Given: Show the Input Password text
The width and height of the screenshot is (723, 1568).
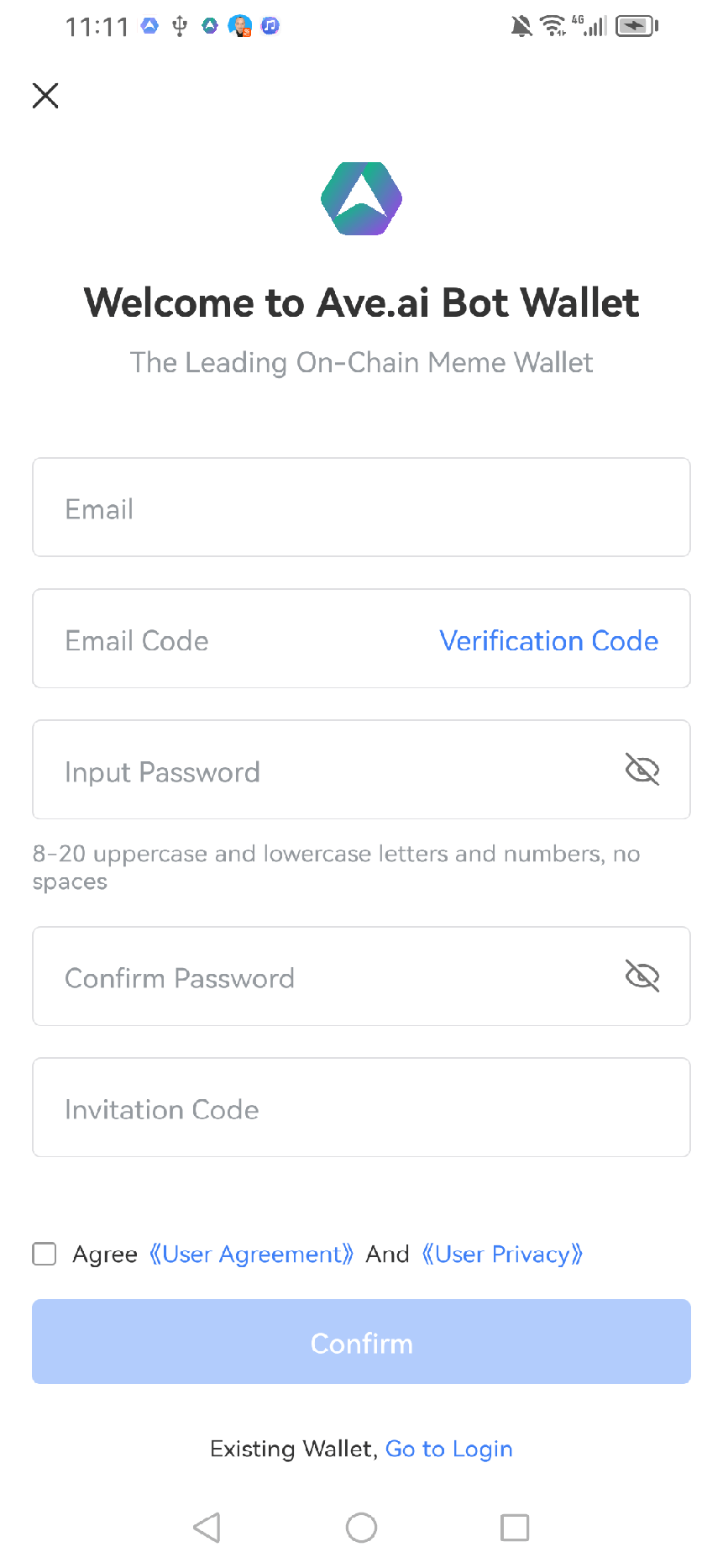Looking at the screenshot, I should coord(642,769).
